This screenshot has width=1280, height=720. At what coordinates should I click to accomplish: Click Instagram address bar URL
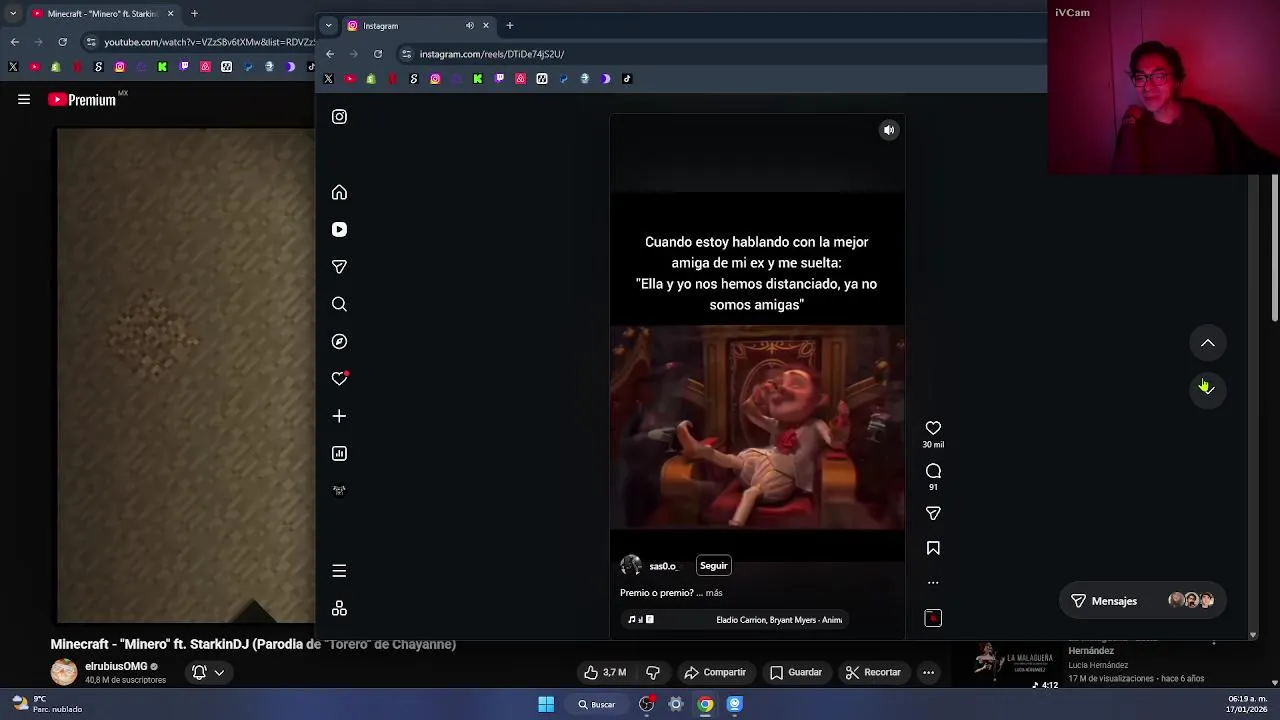point(492,54)
